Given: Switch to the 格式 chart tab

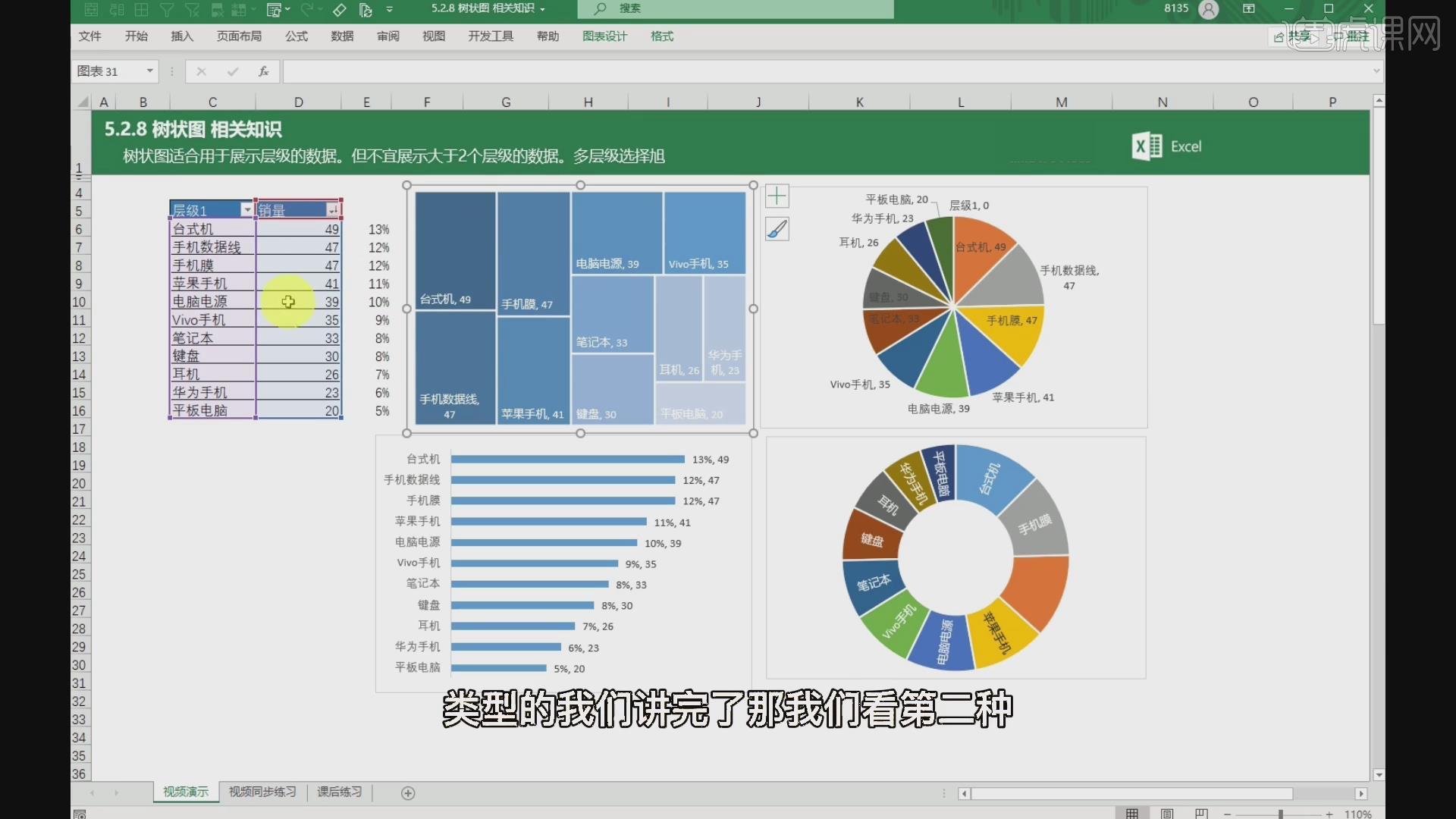Looking at the screenshot, I should coord(662,36).
